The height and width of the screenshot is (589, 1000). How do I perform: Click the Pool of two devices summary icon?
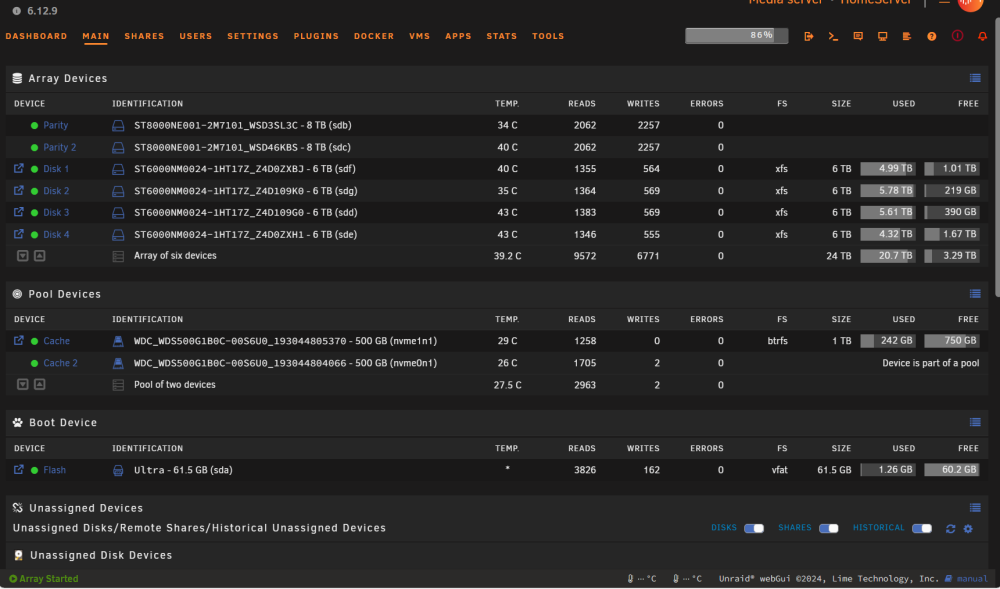(x=118, y=385)
